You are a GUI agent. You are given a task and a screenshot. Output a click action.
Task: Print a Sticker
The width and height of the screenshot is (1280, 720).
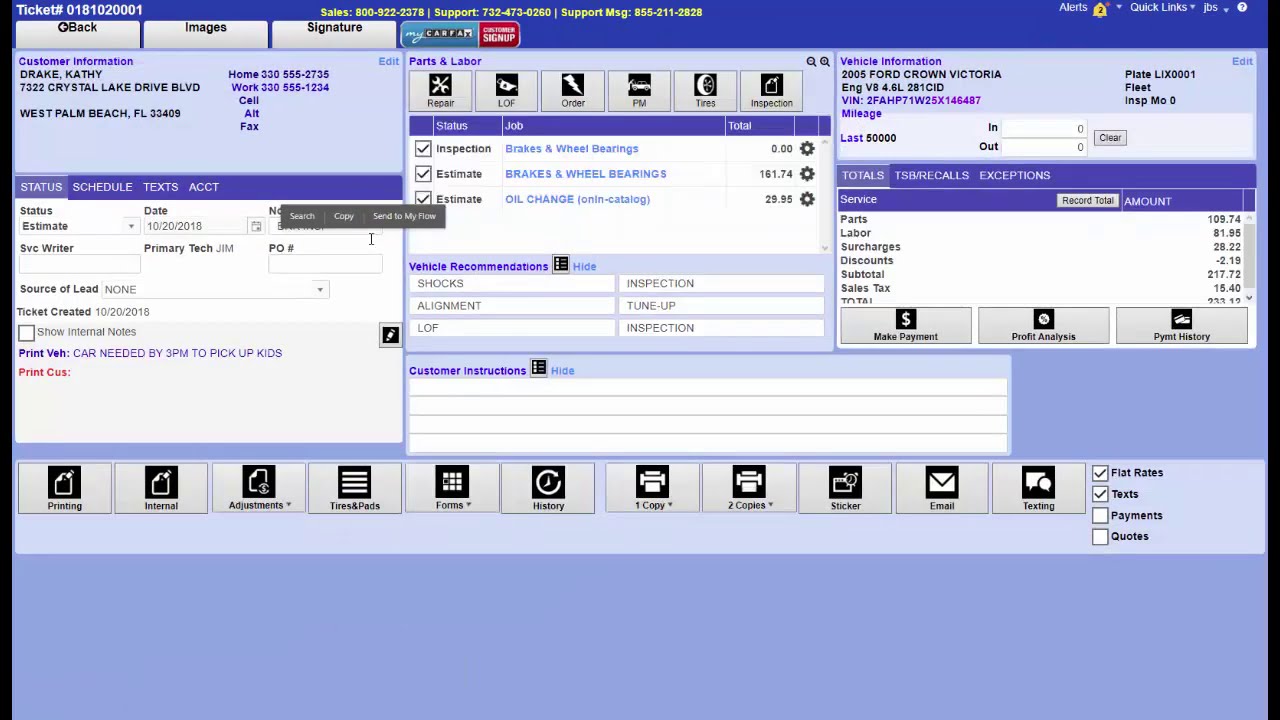[845, 489]
